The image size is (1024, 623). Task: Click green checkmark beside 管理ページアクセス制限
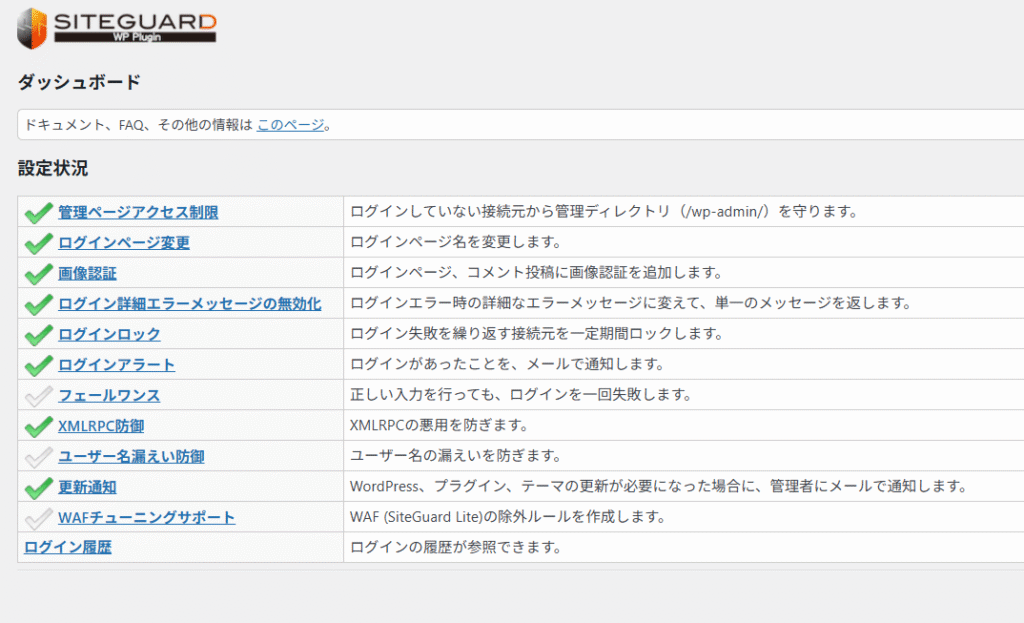(39, 213)
